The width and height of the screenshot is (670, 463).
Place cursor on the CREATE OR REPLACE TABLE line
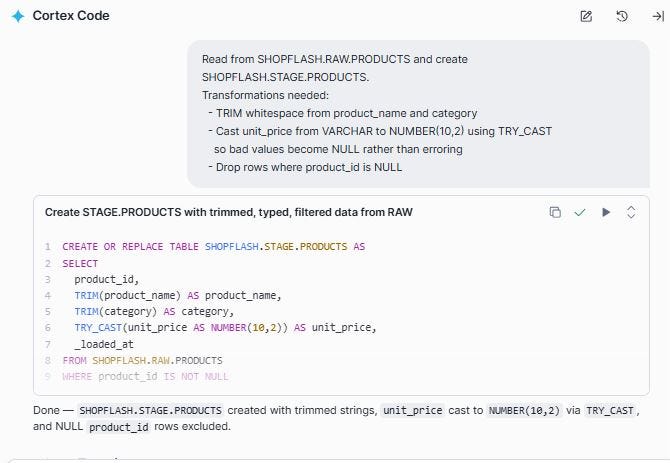pos(214,247)
